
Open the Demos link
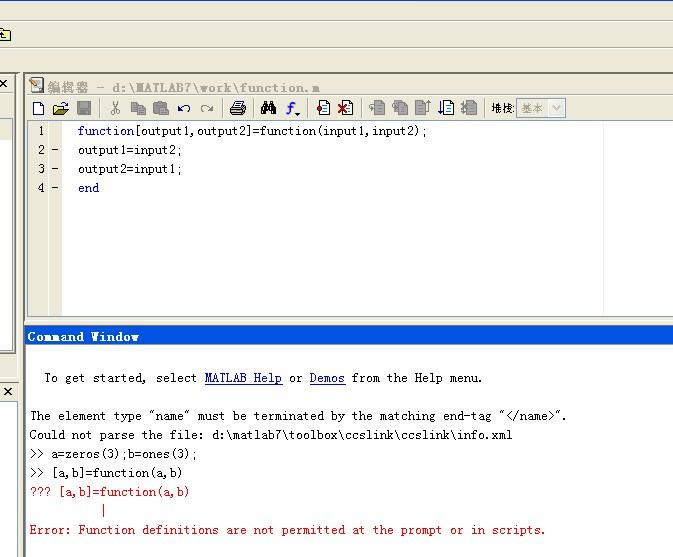[327, 378]
